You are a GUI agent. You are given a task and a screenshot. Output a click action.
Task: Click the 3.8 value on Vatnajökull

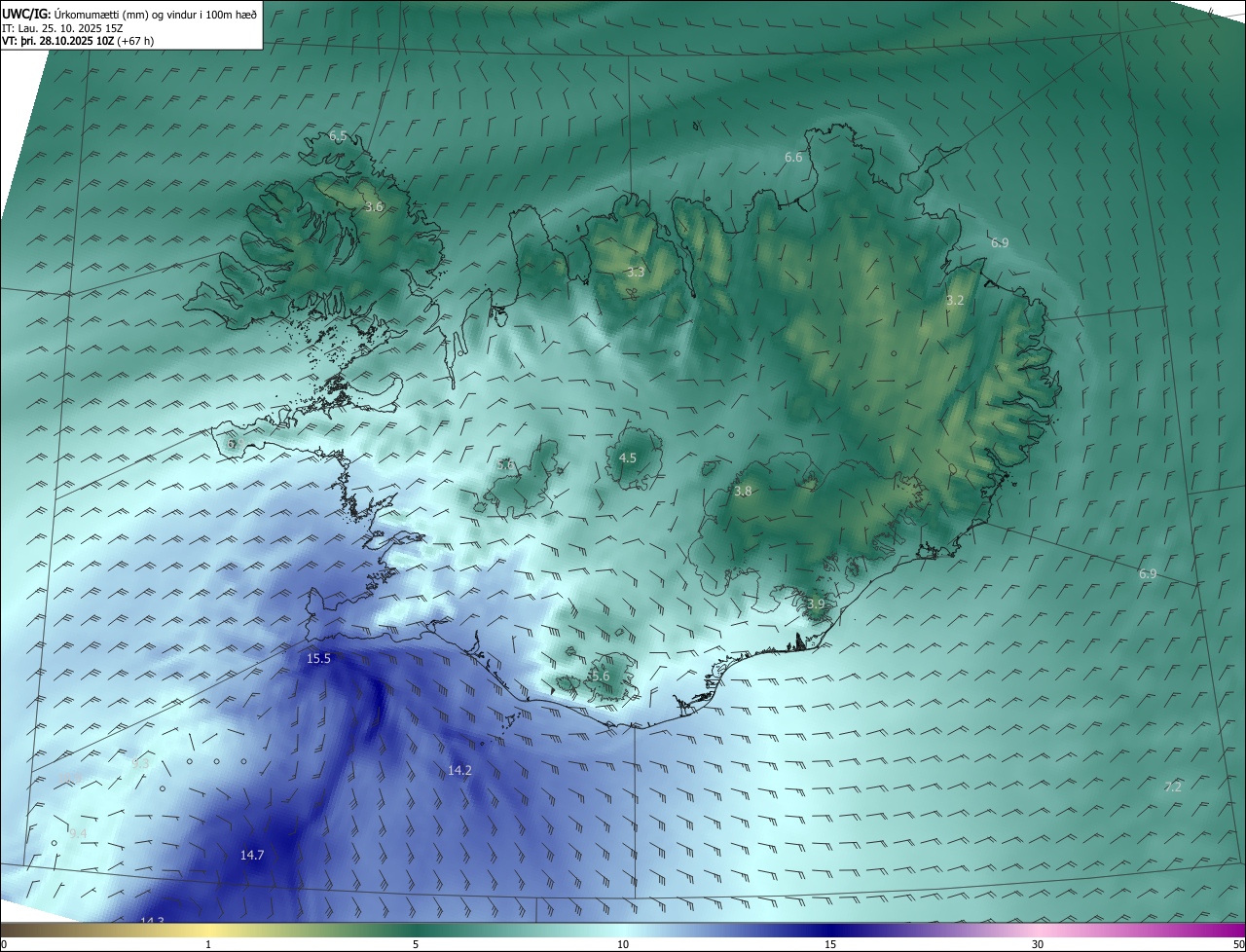coord(743,493)
